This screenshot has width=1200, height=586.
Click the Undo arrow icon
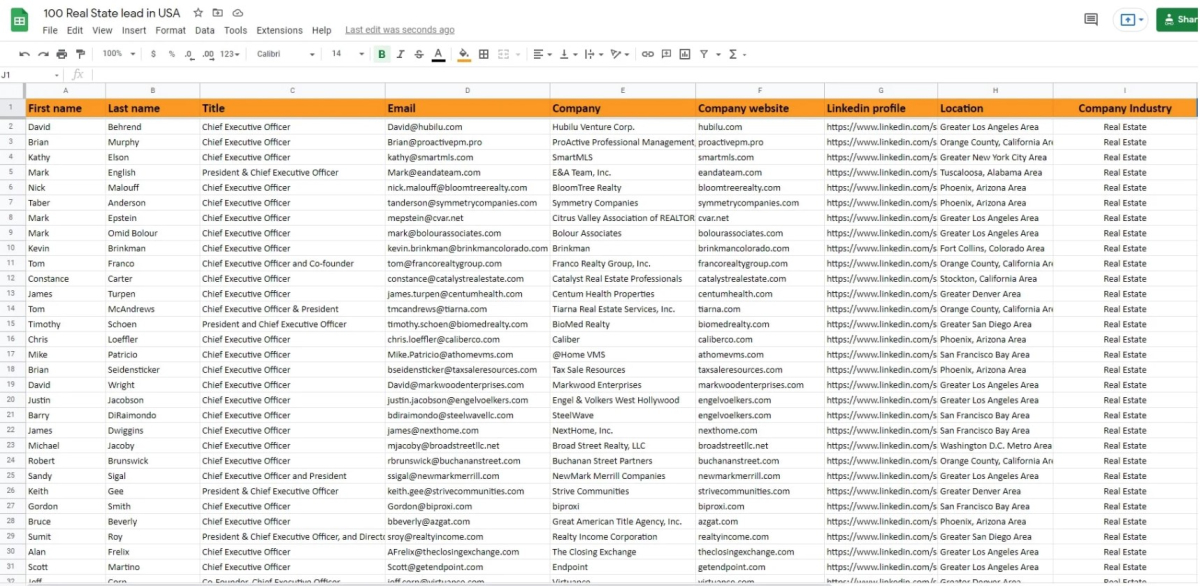[25, 54]
